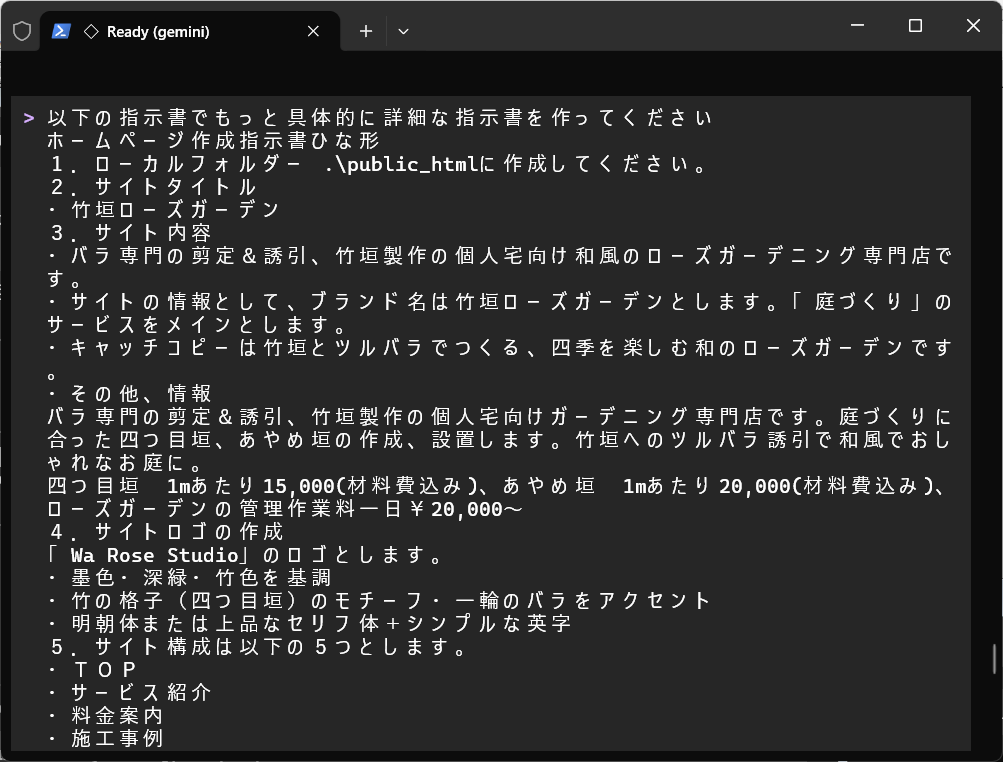This screenshot has height=762, width=1003.
Task: Click the line '5. サイト構成は以下の５つとします。'
Action: click(x=260, y=647)
